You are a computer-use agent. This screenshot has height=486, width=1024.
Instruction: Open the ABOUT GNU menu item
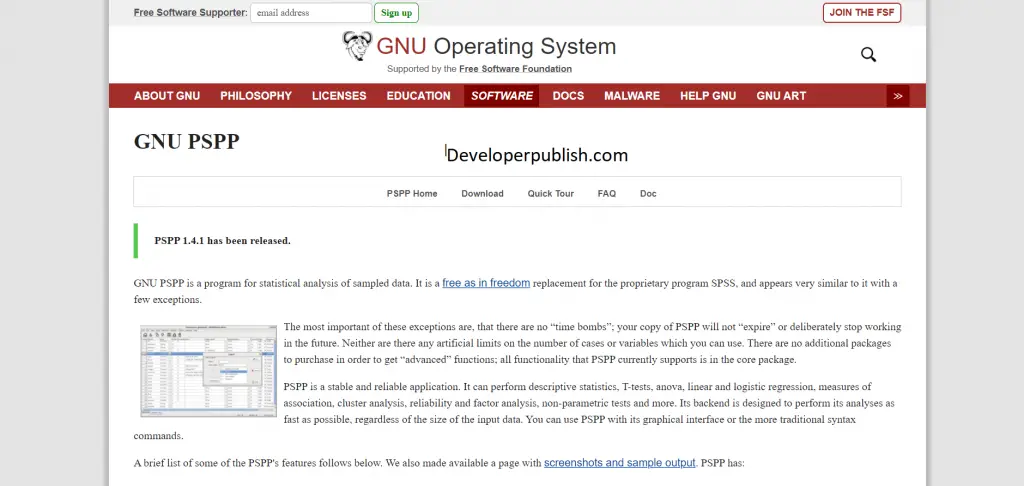(167, 96)
